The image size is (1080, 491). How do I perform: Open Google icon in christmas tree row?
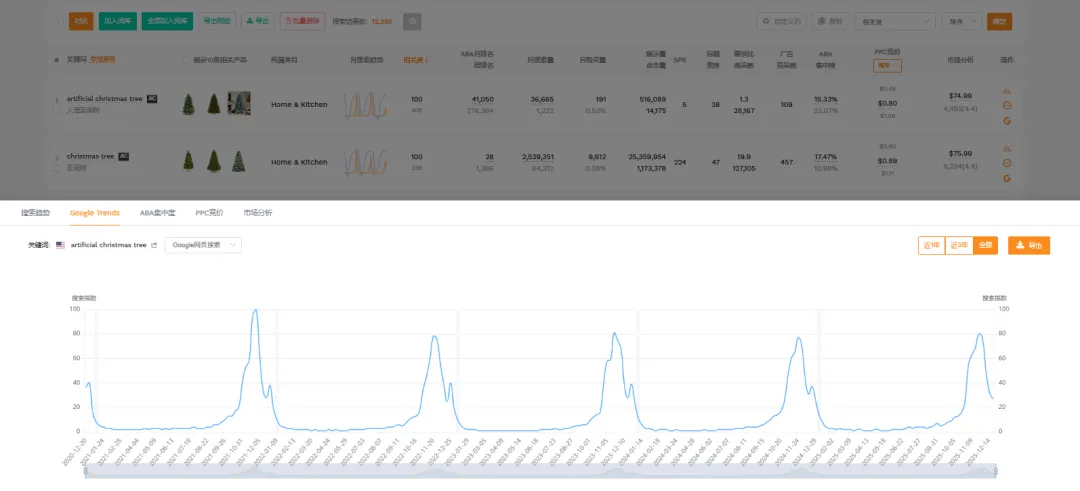coord(1006,178)
